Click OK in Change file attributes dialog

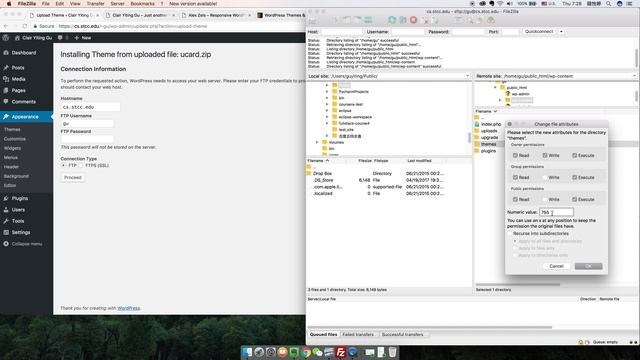click(x=588, y=266)
